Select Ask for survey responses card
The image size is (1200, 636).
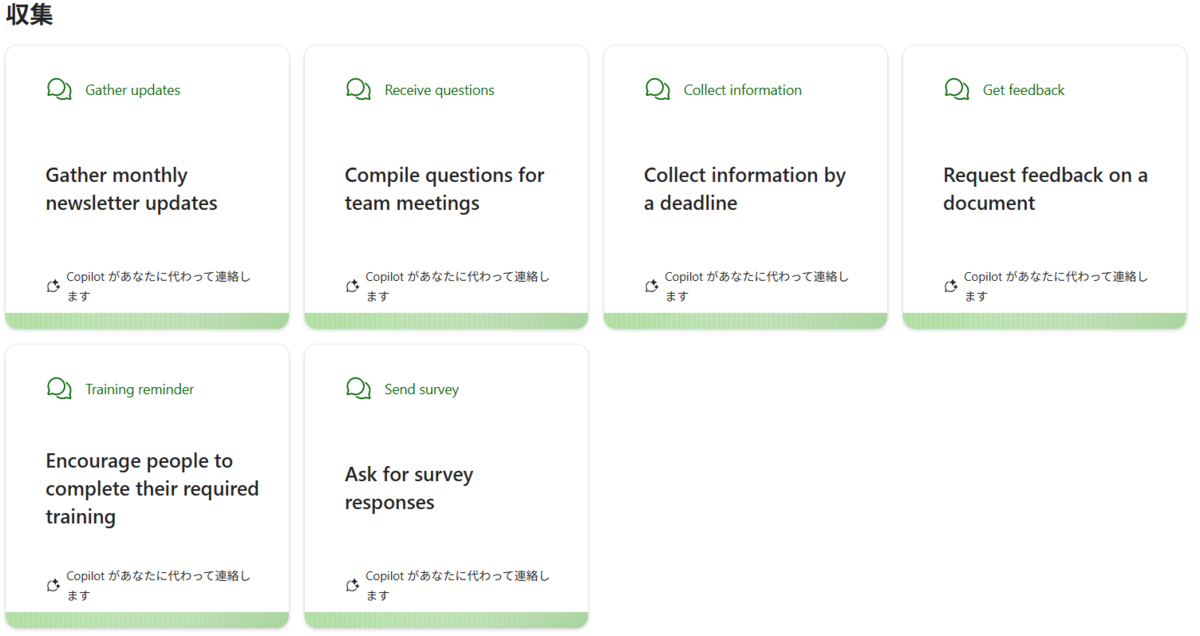coord(446,486)
